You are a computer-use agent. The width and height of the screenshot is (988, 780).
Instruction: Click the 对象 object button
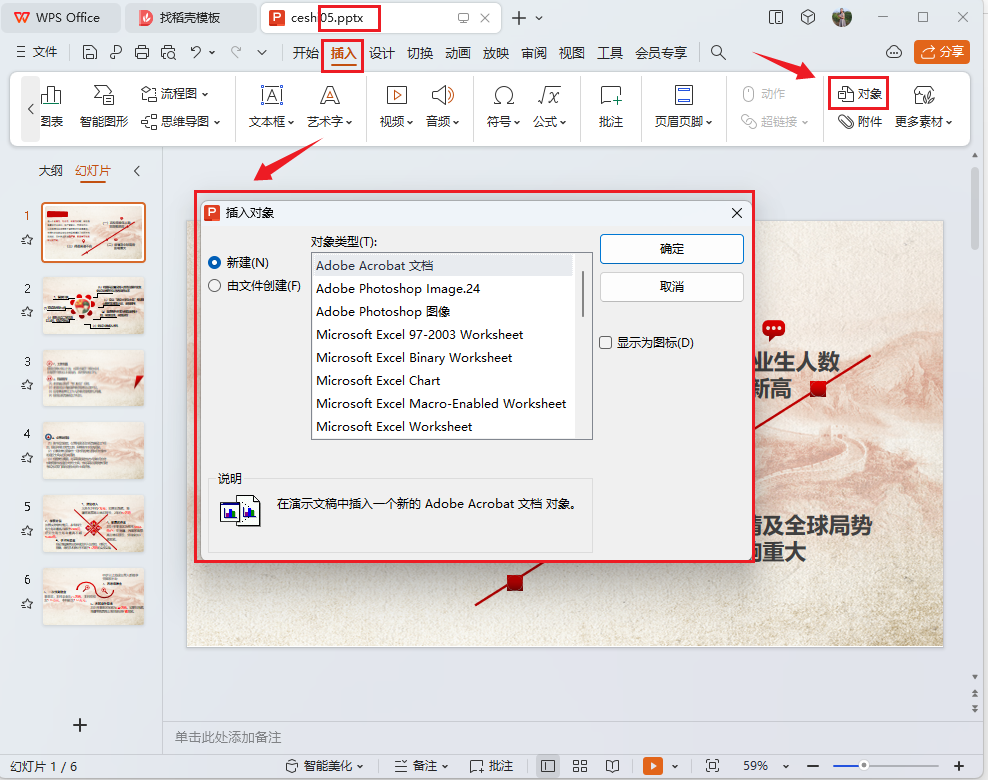859,94
